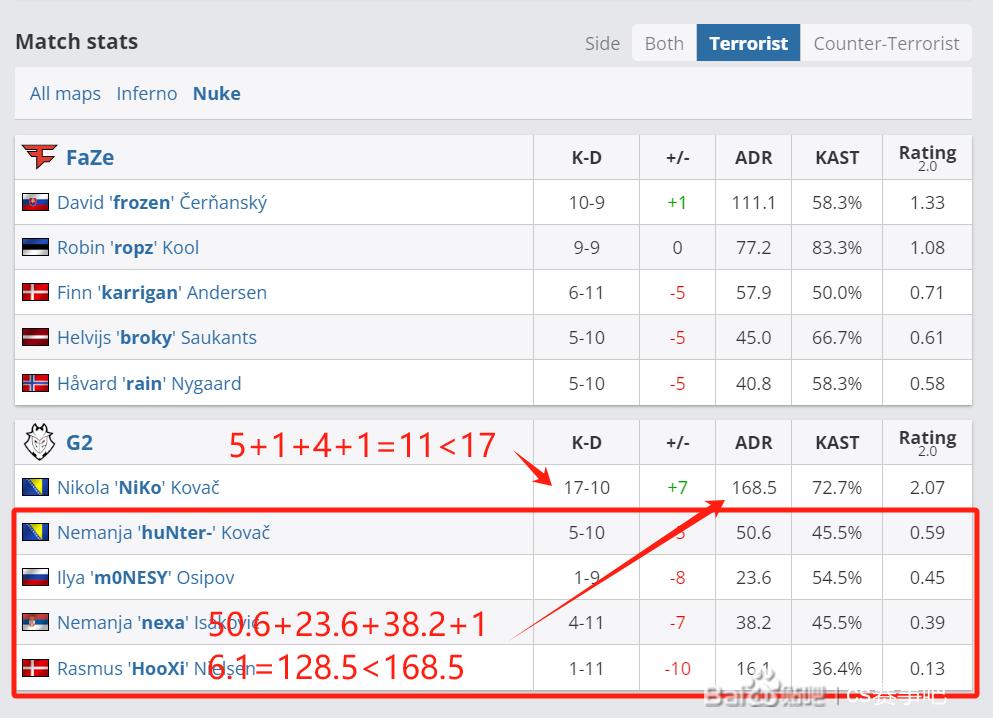Image resolution: width=993 pixels, height=718 pixels.
Task: Switch to Nuke map stats
Action: [x=217, y=94]
